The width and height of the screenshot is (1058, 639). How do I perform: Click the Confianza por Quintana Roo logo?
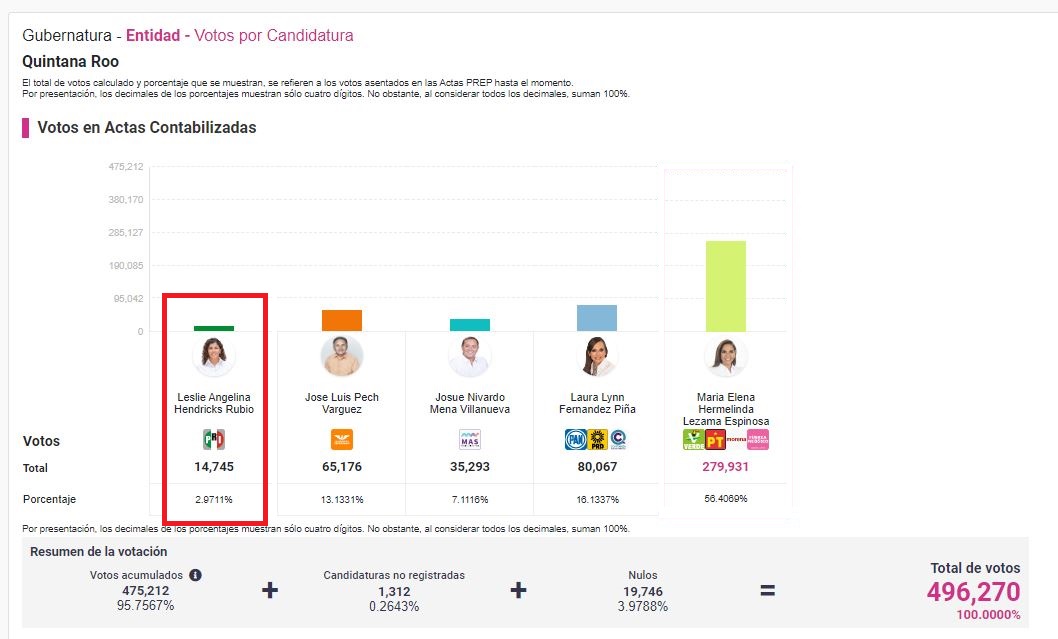point(618,439)
